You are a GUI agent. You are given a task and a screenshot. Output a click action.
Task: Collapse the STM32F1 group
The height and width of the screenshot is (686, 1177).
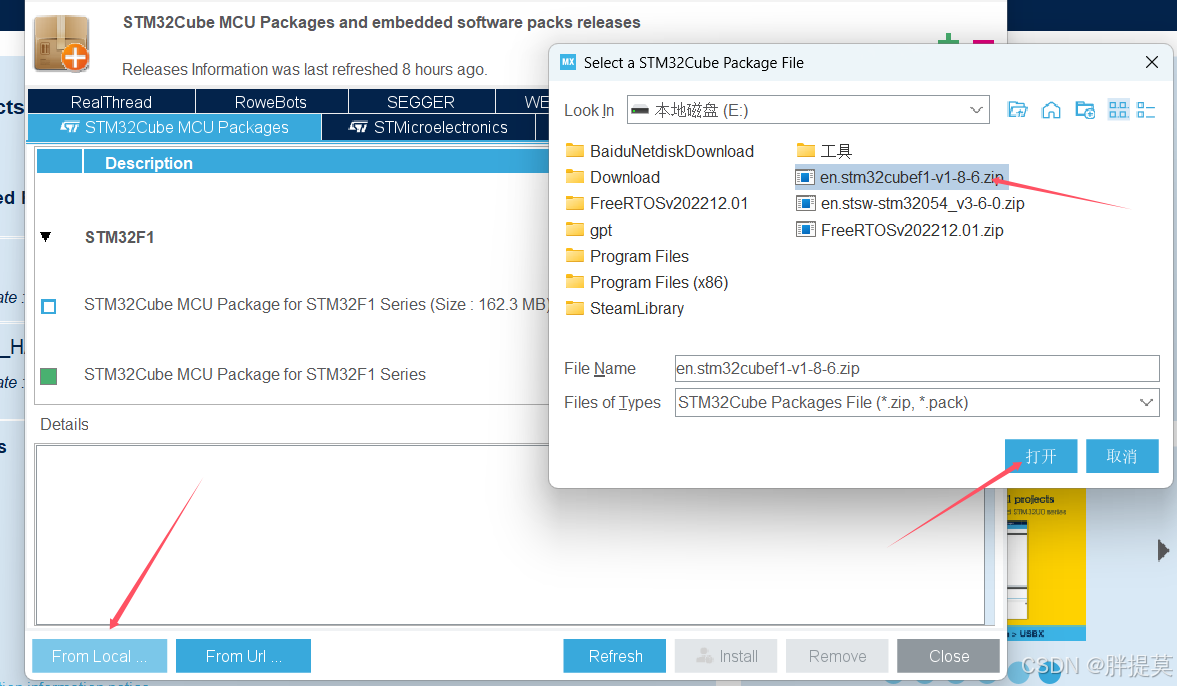[46, 237]
